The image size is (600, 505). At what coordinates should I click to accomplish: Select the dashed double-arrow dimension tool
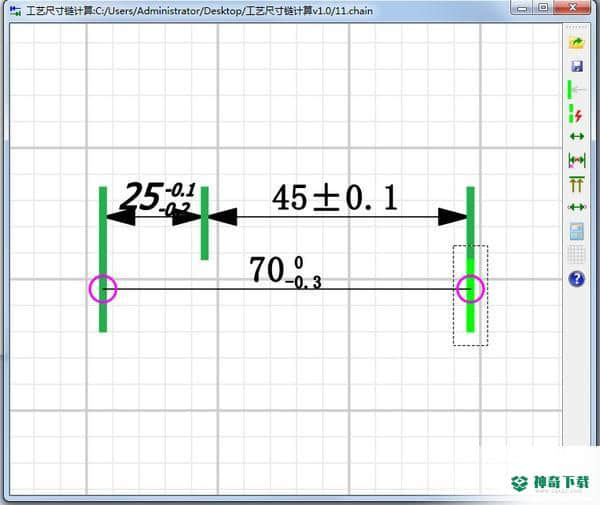577,207
